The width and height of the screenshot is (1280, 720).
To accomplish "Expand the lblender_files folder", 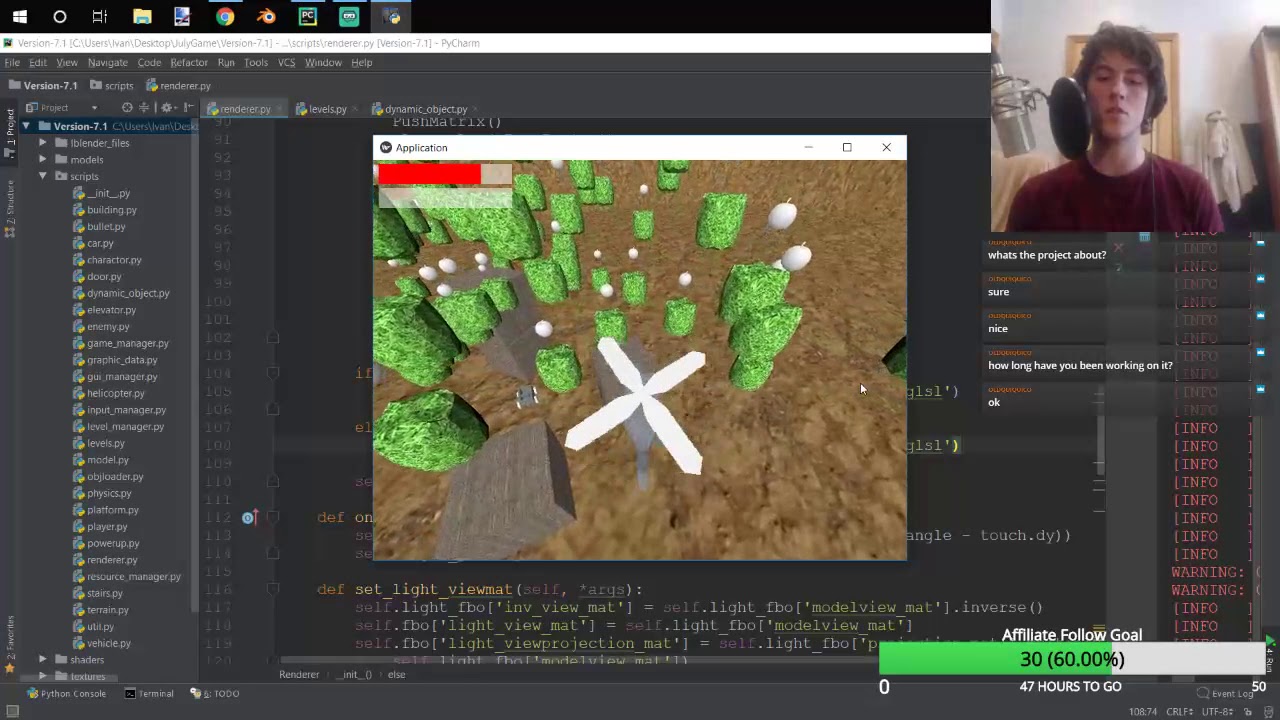I will point(43,143).
